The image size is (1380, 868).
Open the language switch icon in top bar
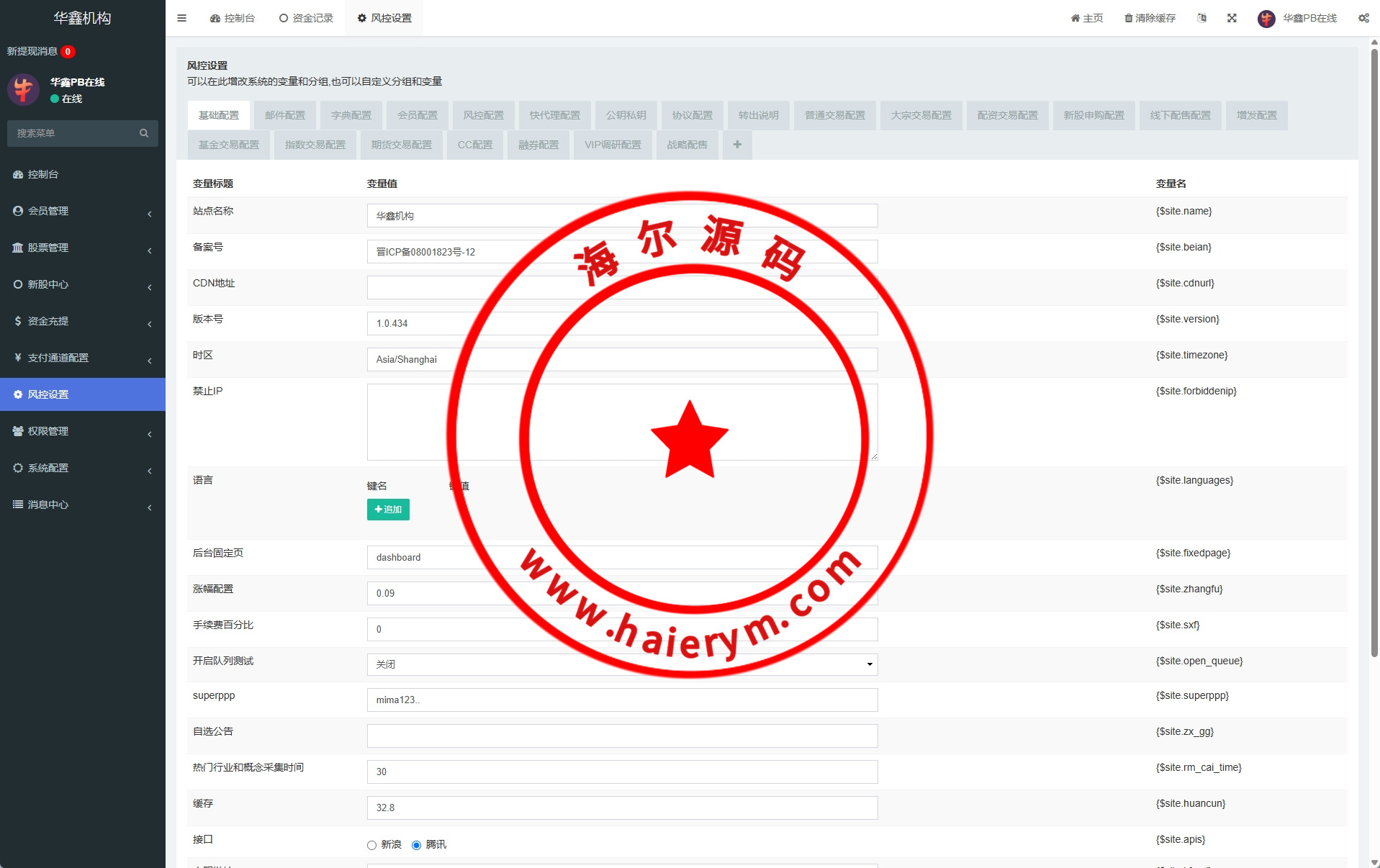[x=1201, y=18]
